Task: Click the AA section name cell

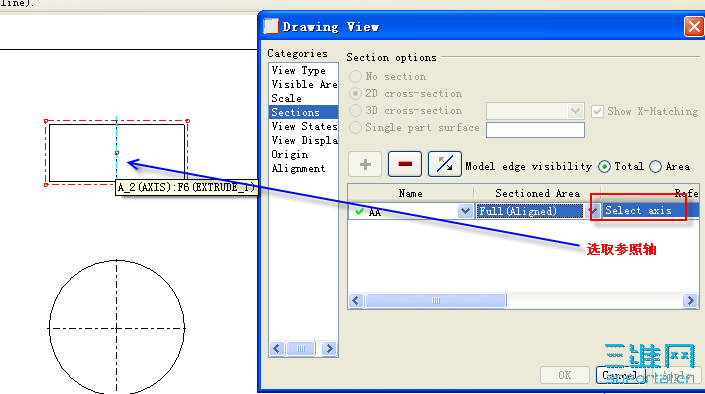Action: [403, 211]
